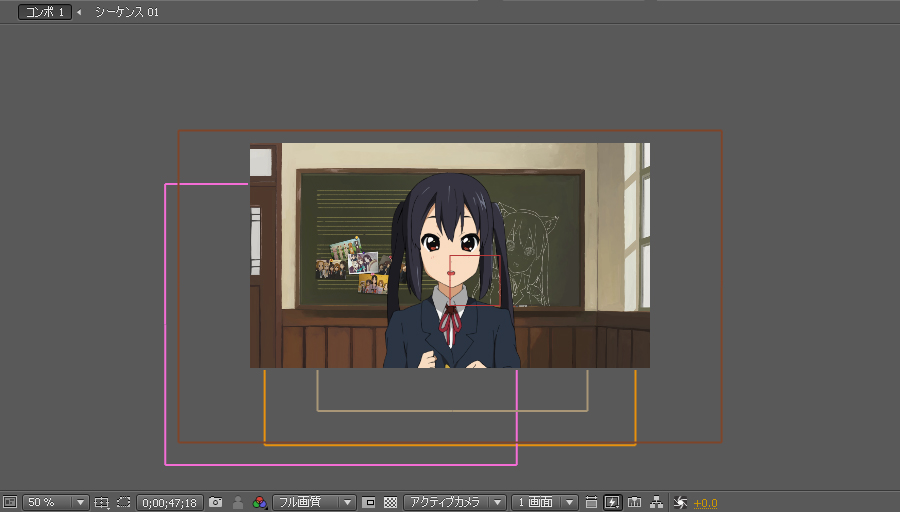Screen dimensions: 900x512
Task: Toggle the pixel aspect ratio correction icon
Action: pyautogui.click(x=591, y=502)
